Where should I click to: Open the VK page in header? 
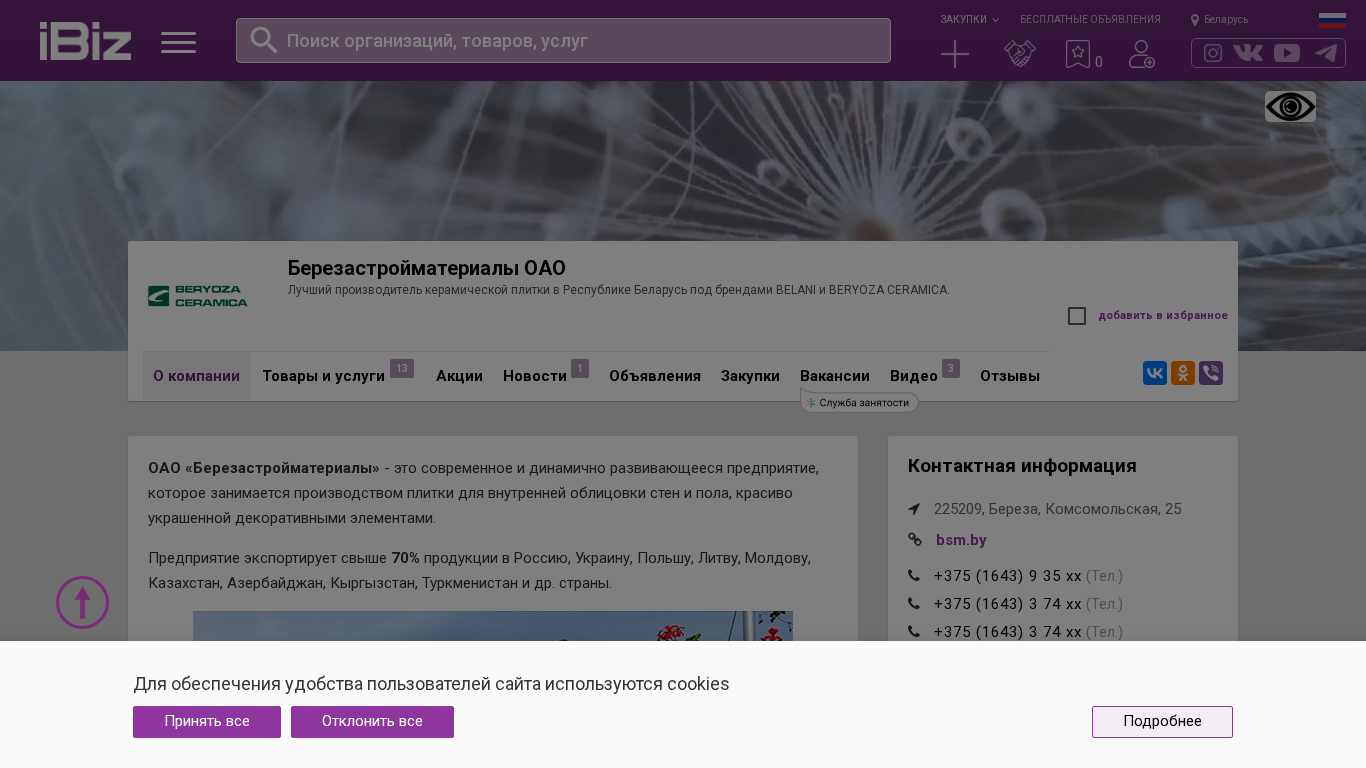click(x=1248, y=53)
